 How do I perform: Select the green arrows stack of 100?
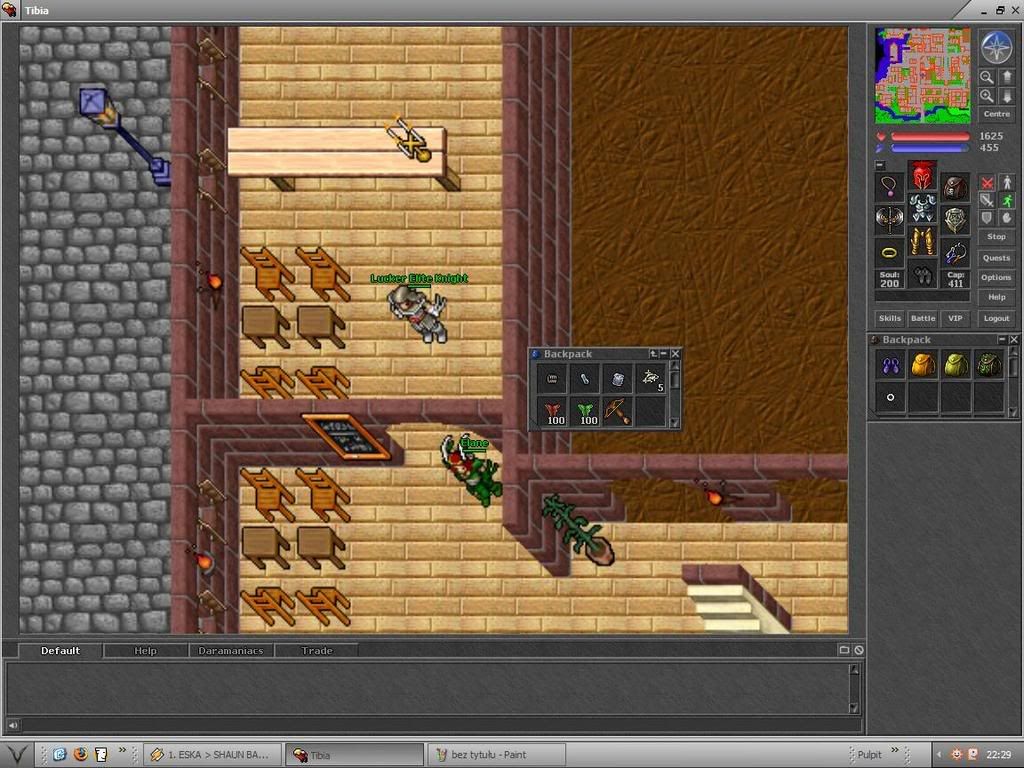point(584,411)
